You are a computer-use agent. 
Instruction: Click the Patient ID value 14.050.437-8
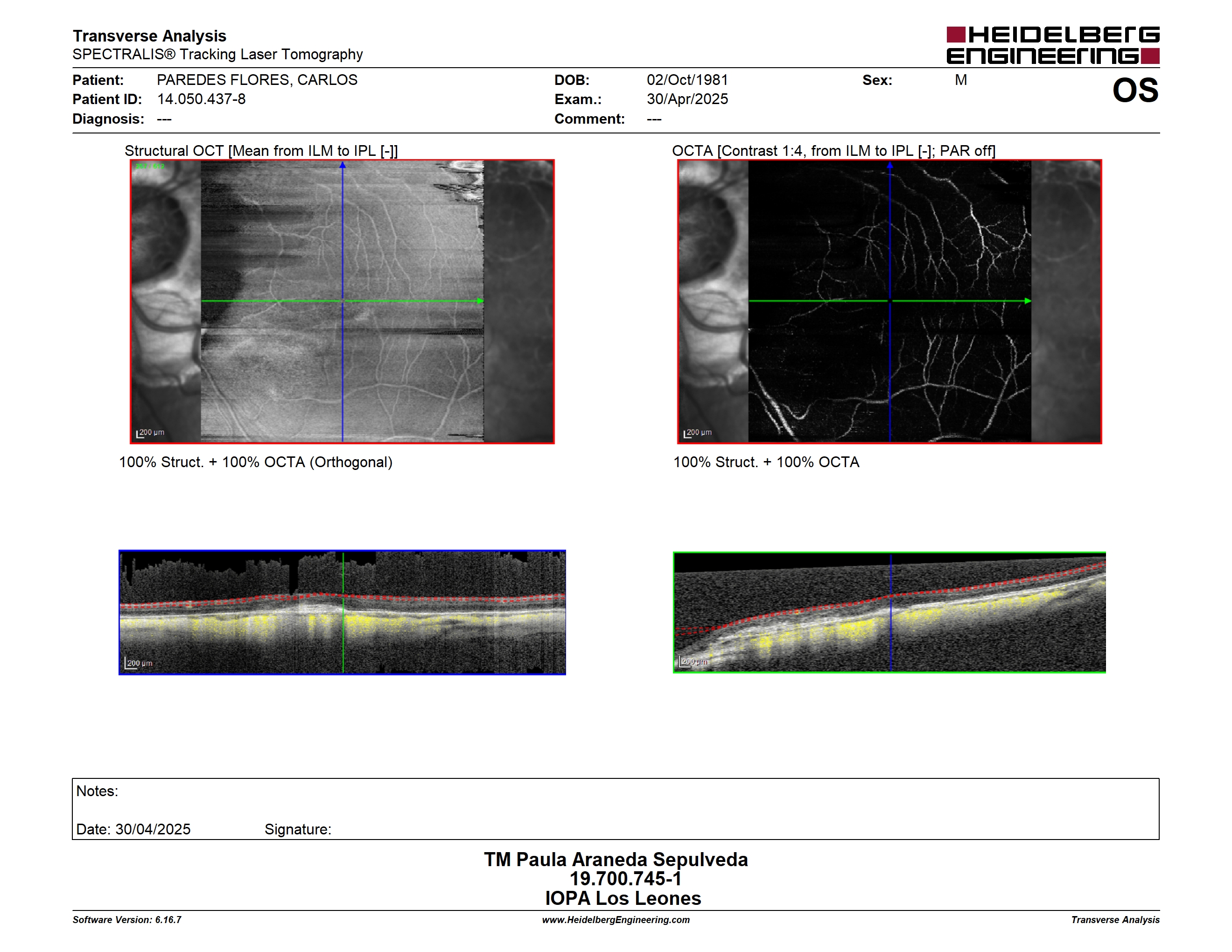pos(202,99)
